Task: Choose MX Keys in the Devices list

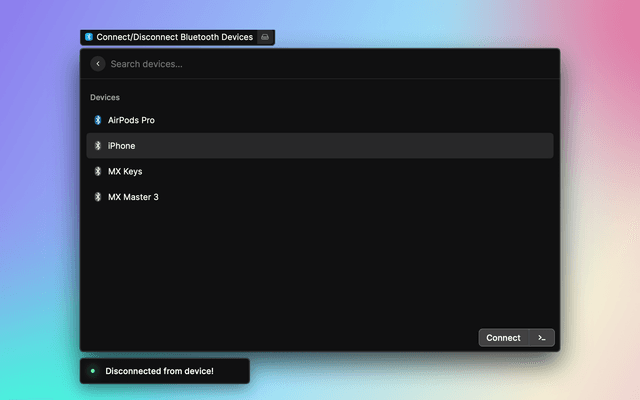Action: click(125, 171)
